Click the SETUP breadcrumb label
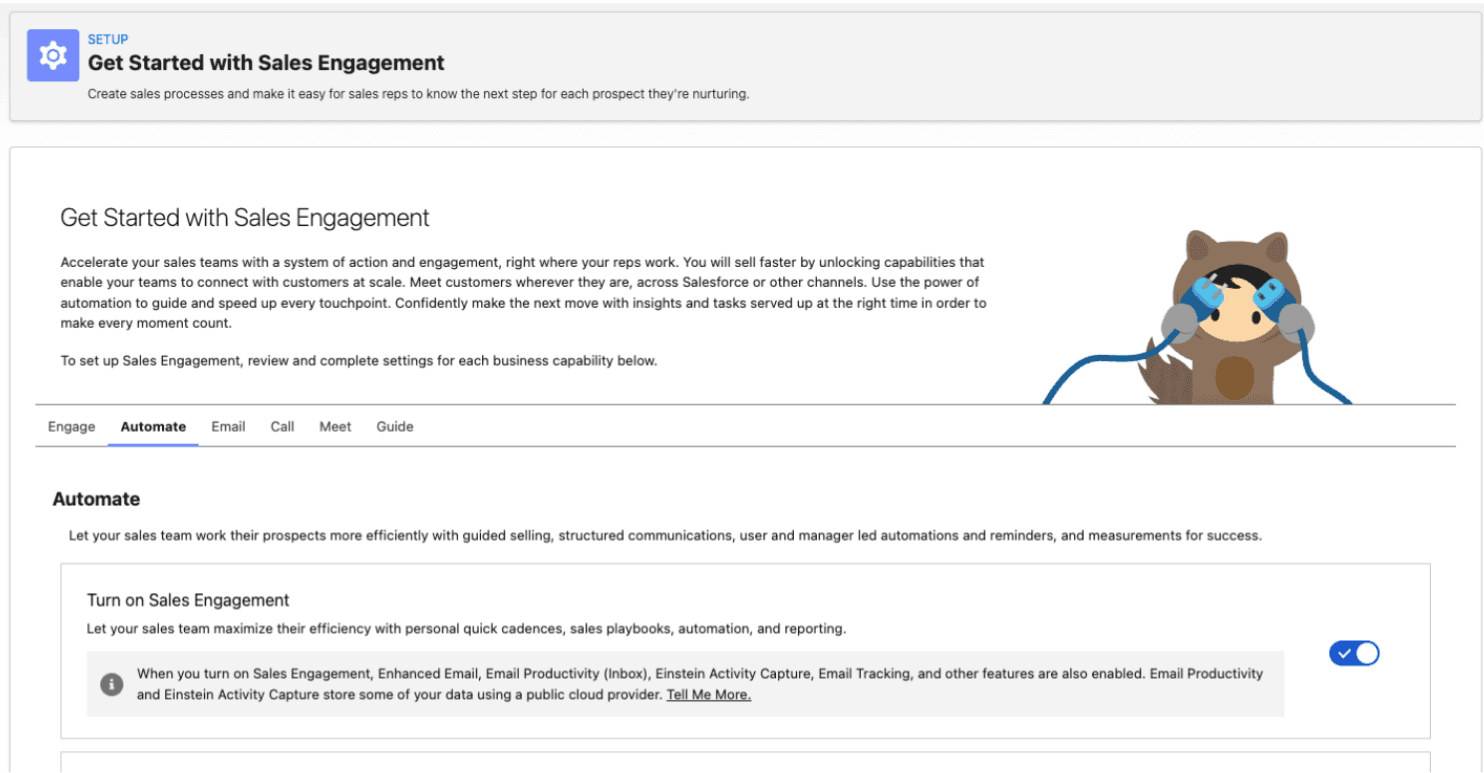1484x773 pixels. click(x=108, y=39)
